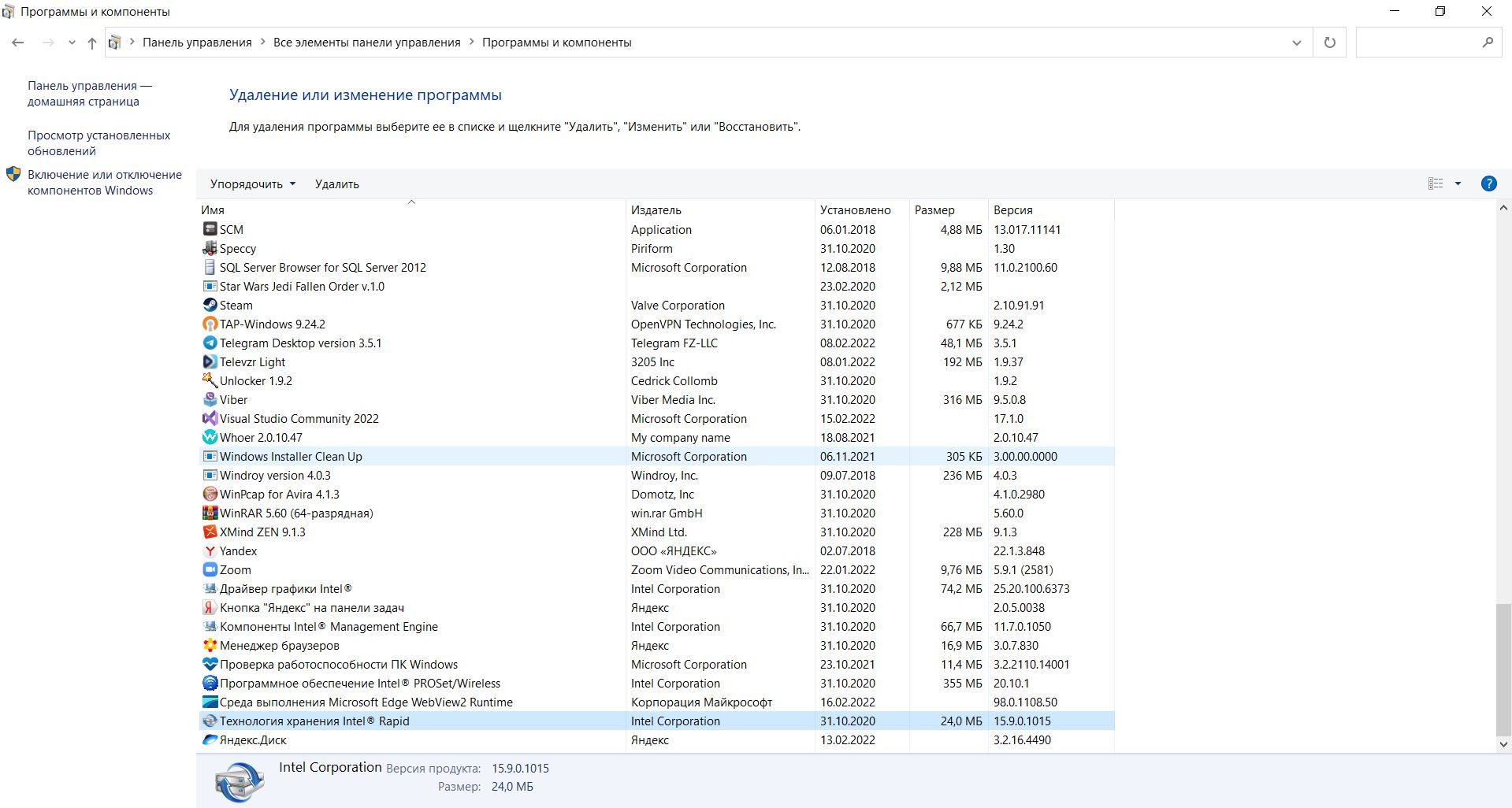Sort by the Имя column header
The image size is (1512, 808).
pos(411,210)
